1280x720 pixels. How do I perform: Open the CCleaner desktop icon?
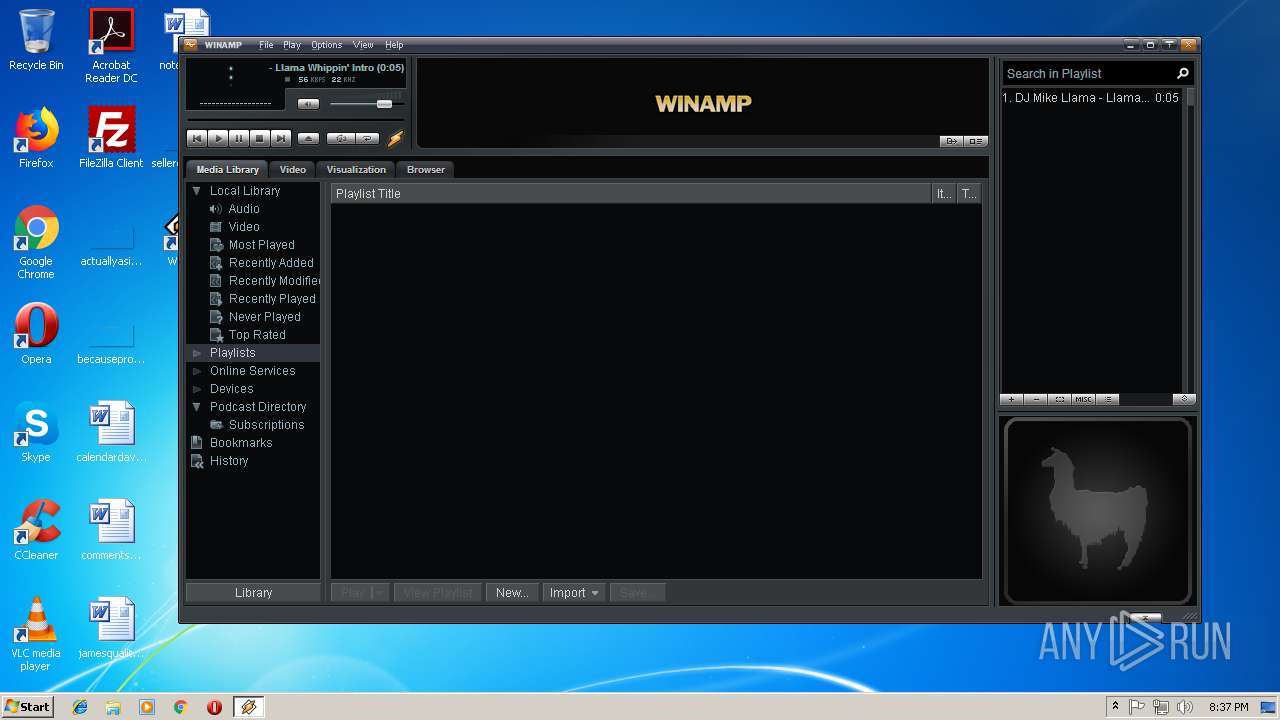[36, 530]
